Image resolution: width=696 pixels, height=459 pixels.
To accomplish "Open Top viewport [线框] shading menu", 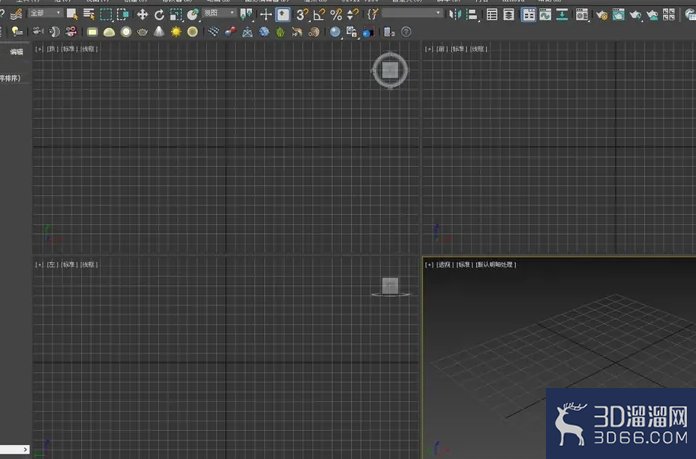I will 89,49.
